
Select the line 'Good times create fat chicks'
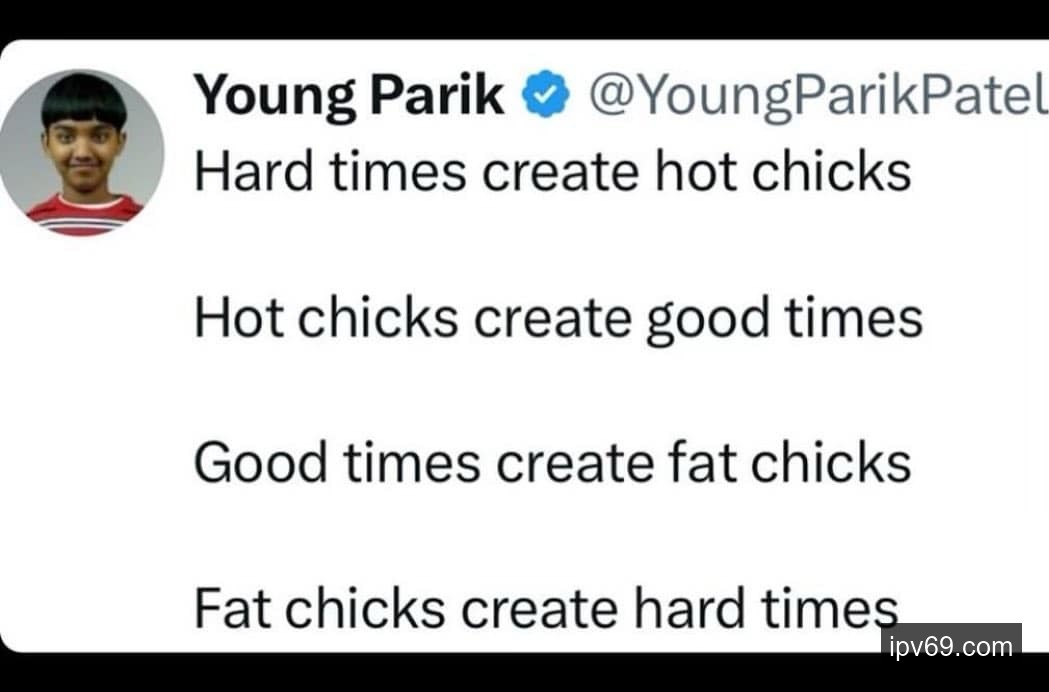552,463
